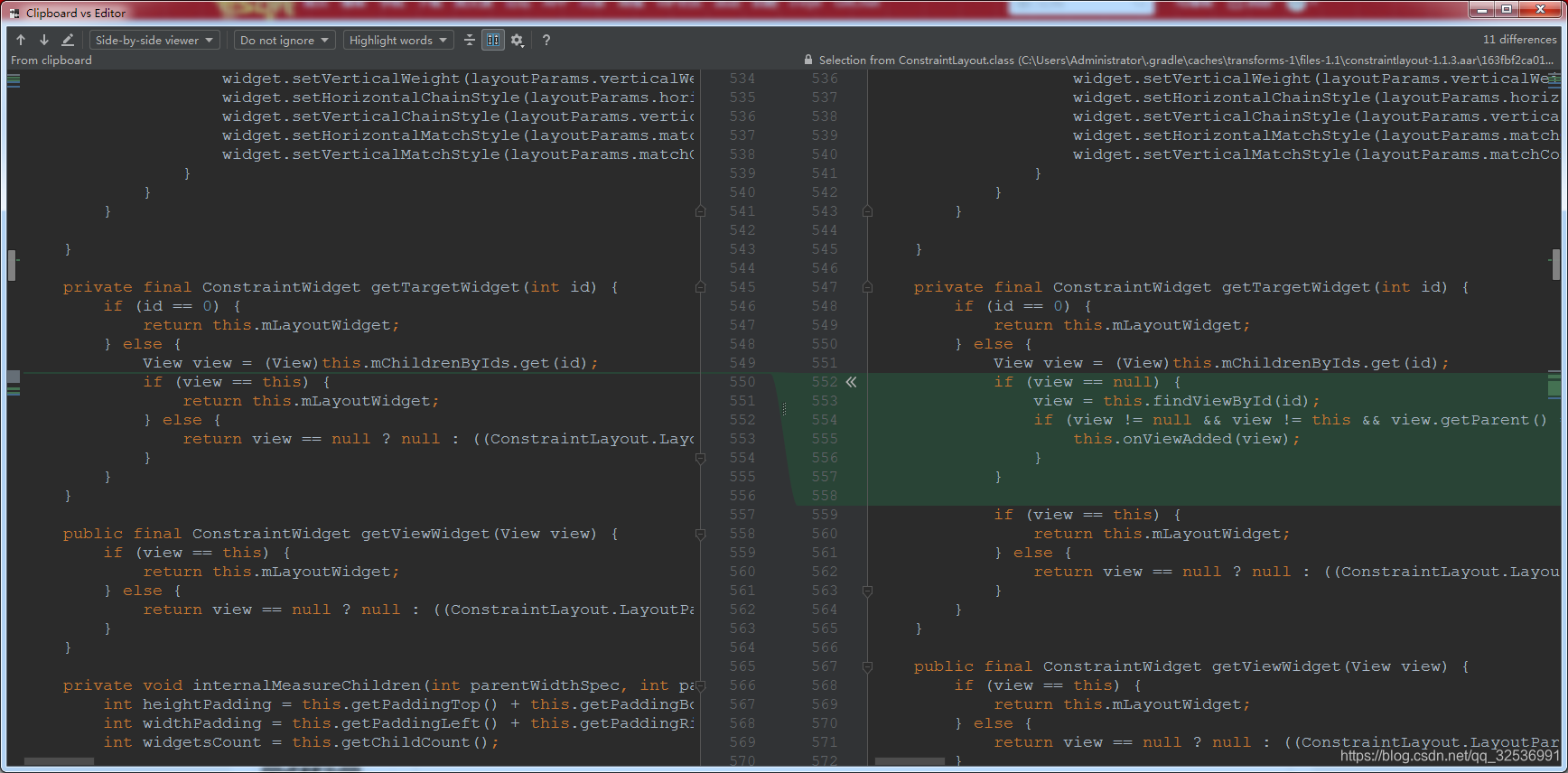Click left 'int widthPadding' line

pos(398,723)
